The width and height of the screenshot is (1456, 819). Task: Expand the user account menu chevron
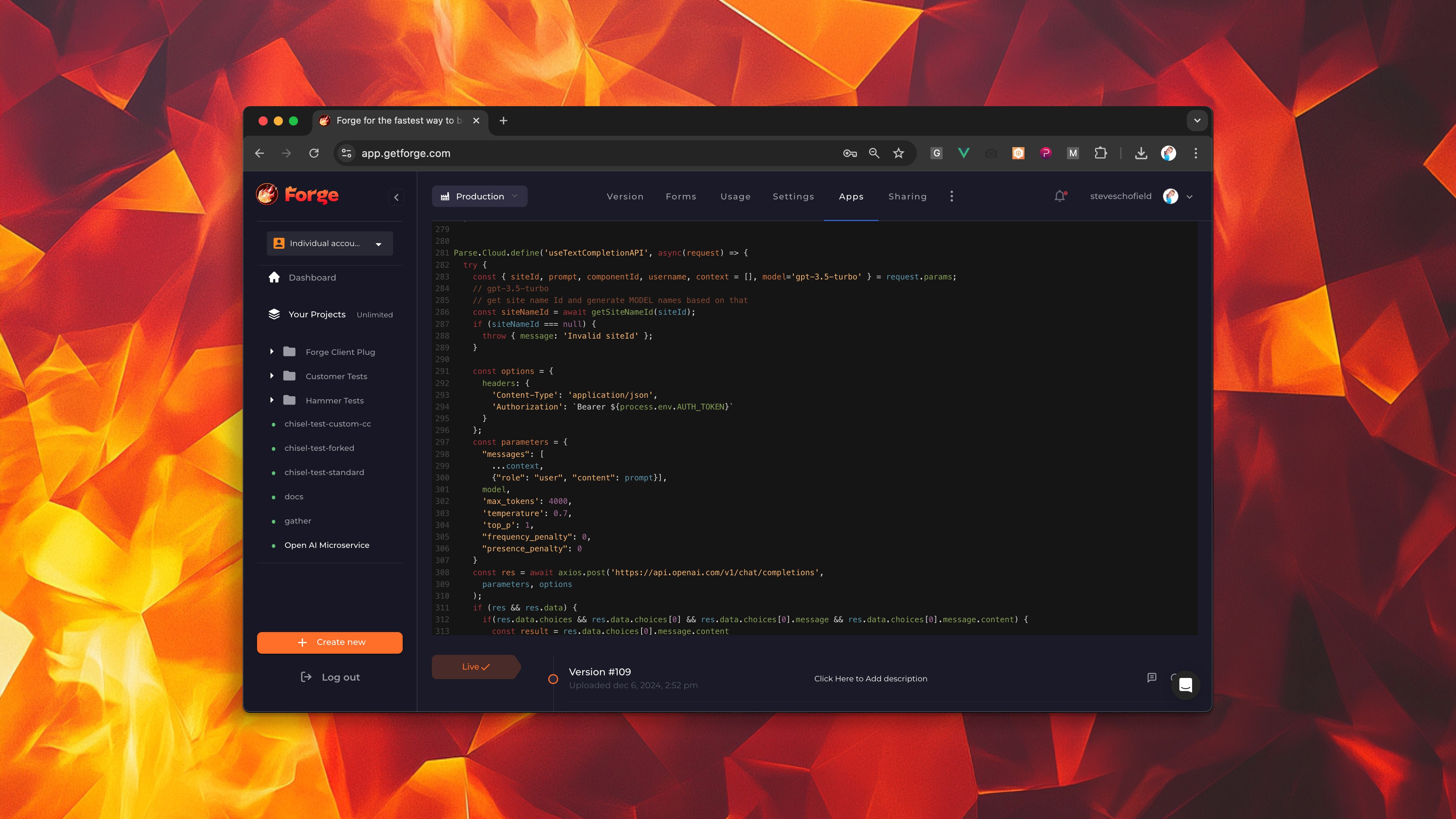point(1190,197)
